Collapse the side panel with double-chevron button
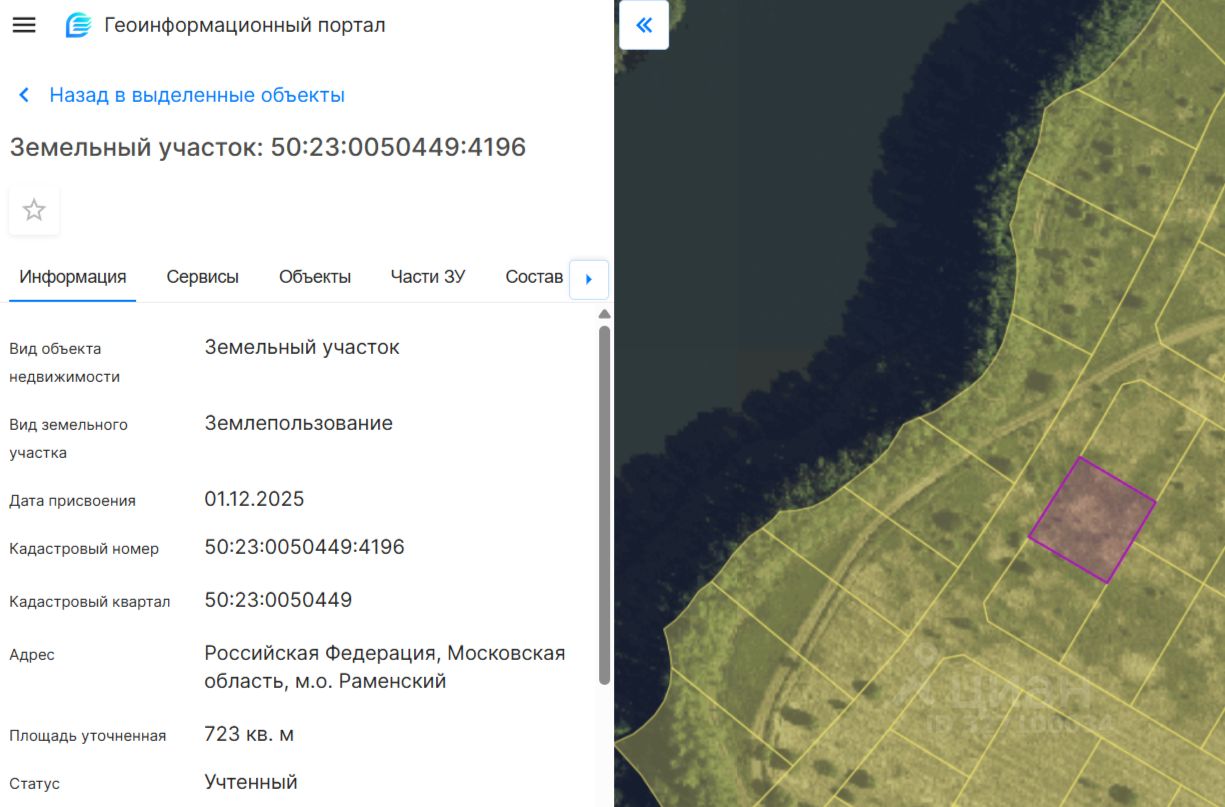This screenshot has width=1225, height=807. click(644, 25)
